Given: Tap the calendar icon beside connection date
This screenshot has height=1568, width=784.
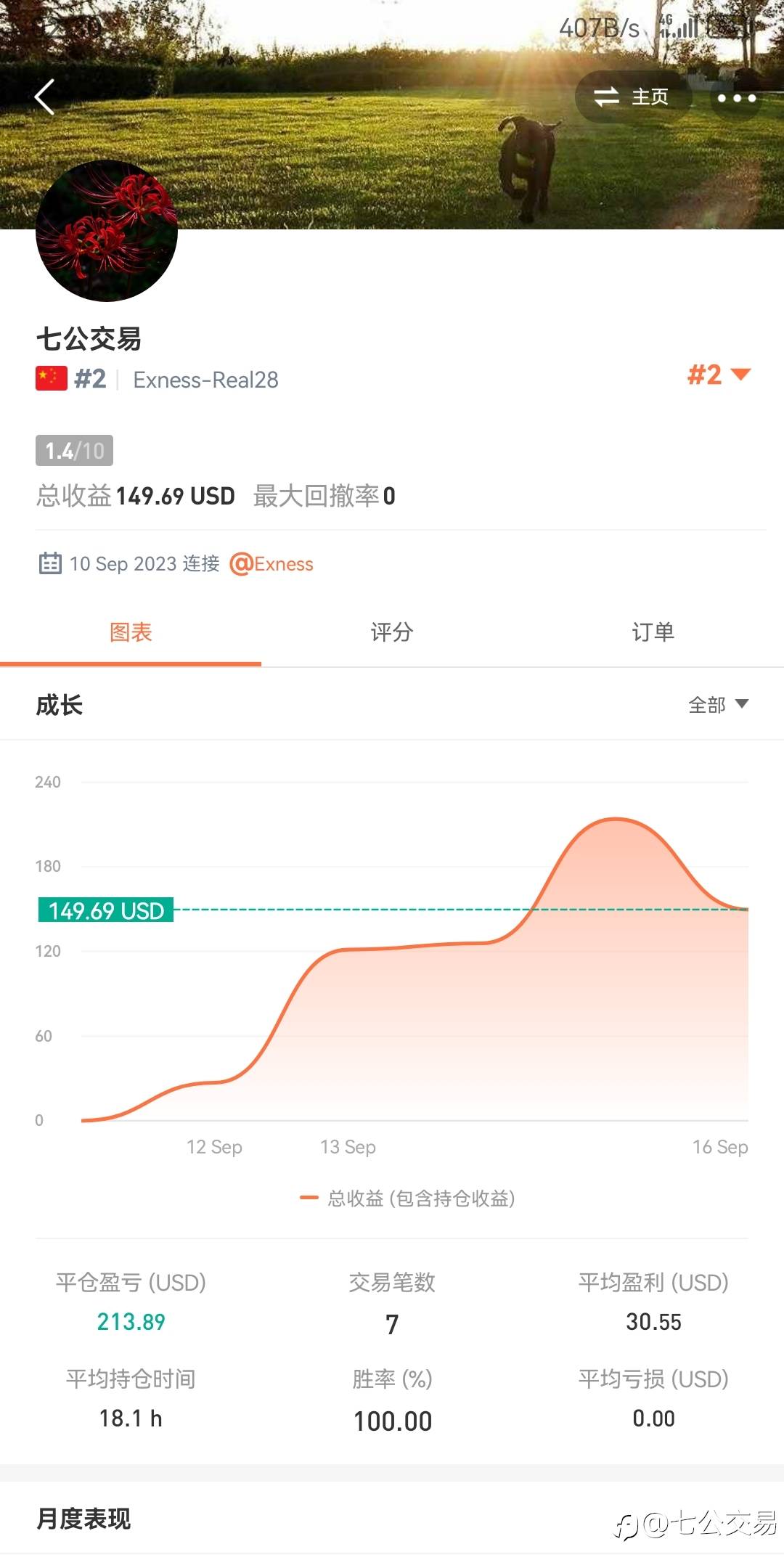Looking at the screenshot, I should 50,564.
